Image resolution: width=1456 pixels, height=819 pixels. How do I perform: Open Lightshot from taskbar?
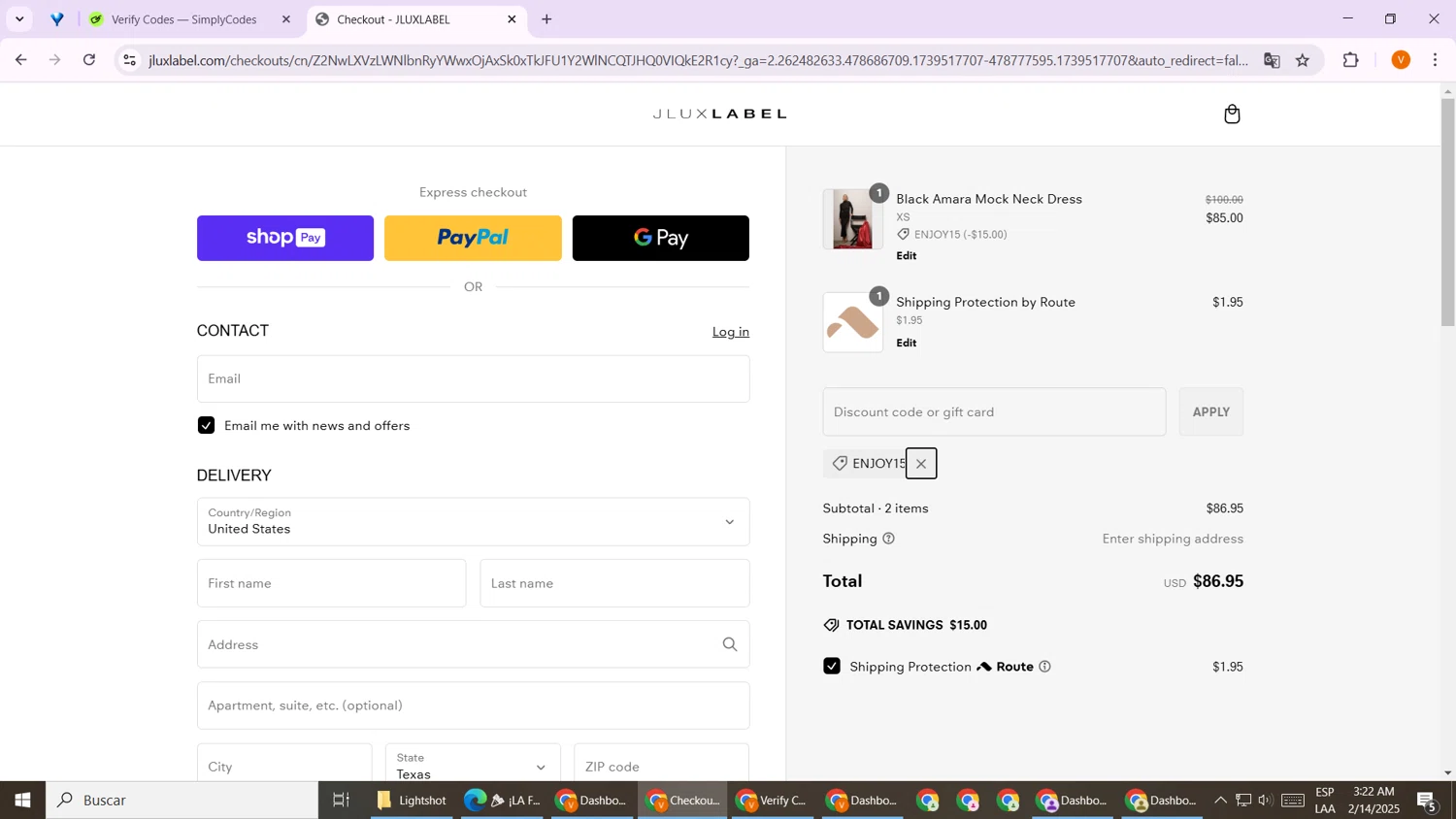point(412,801)
